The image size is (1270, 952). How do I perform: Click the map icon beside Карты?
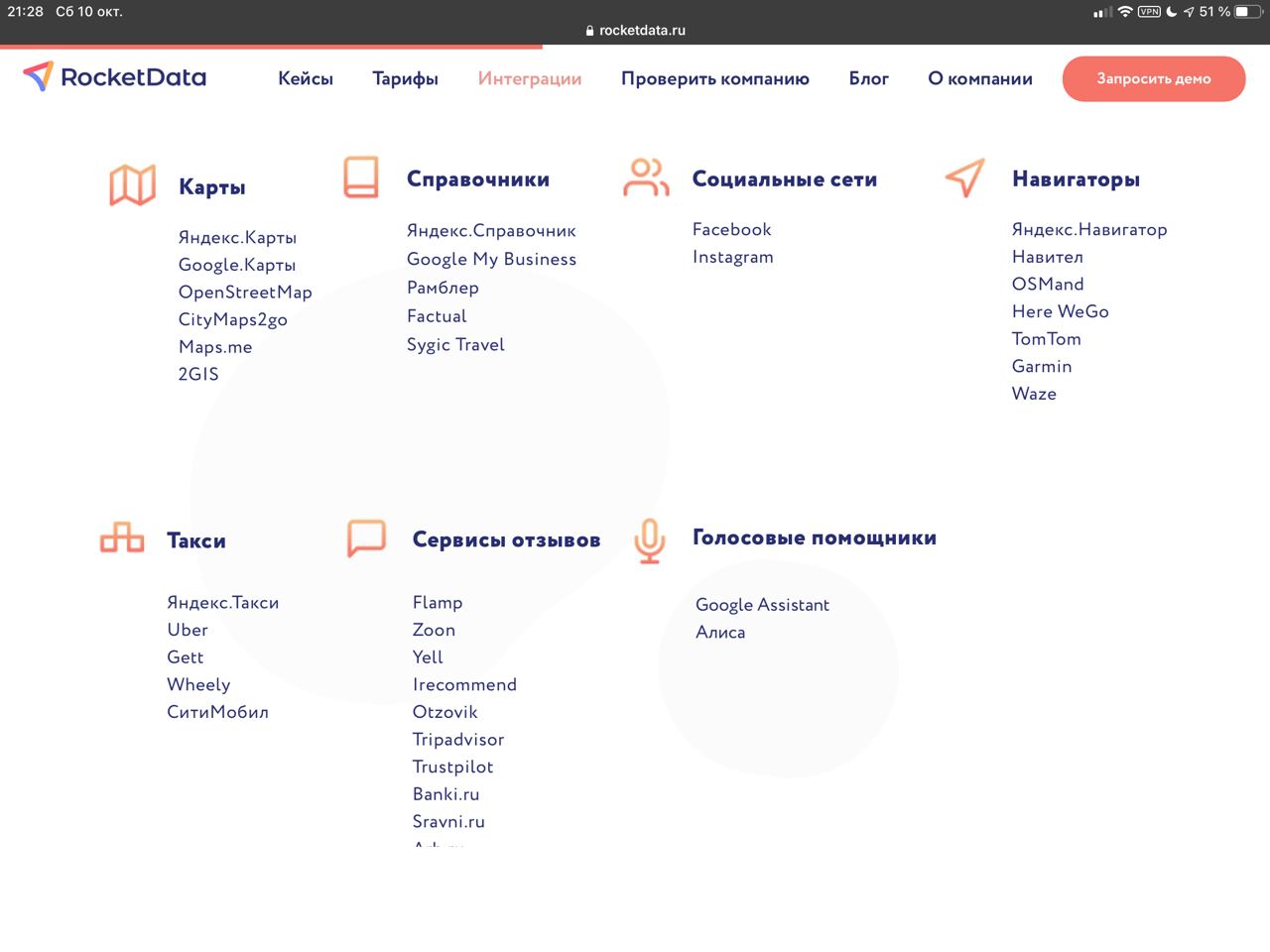point(132,185)
